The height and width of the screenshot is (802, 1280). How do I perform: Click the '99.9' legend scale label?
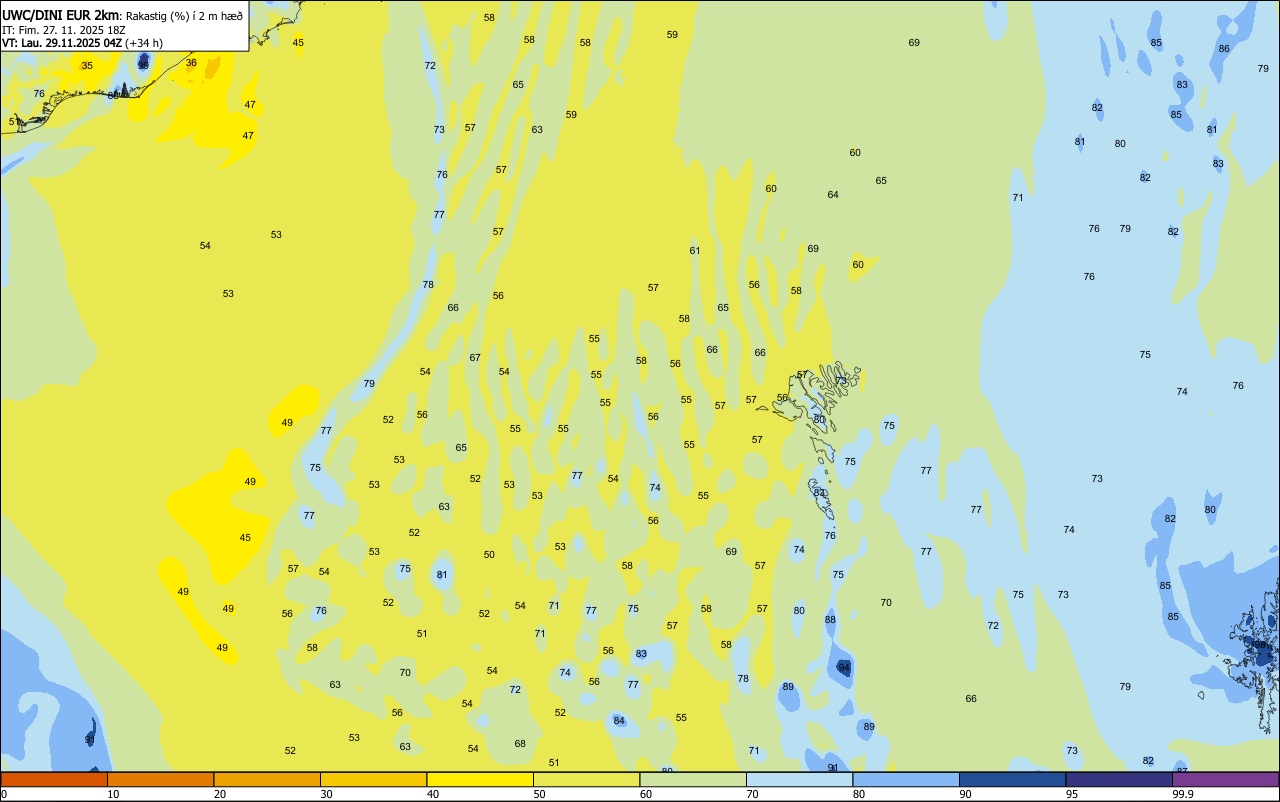[x=1183, y=794]
